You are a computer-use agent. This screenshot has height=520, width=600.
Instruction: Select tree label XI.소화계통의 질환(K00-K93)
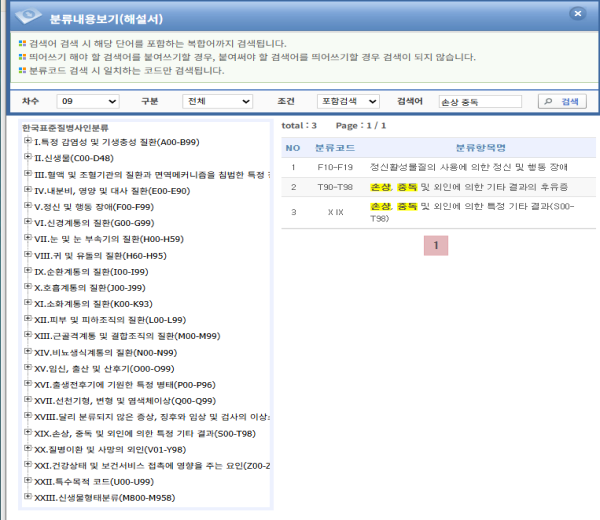coord(93,304)
